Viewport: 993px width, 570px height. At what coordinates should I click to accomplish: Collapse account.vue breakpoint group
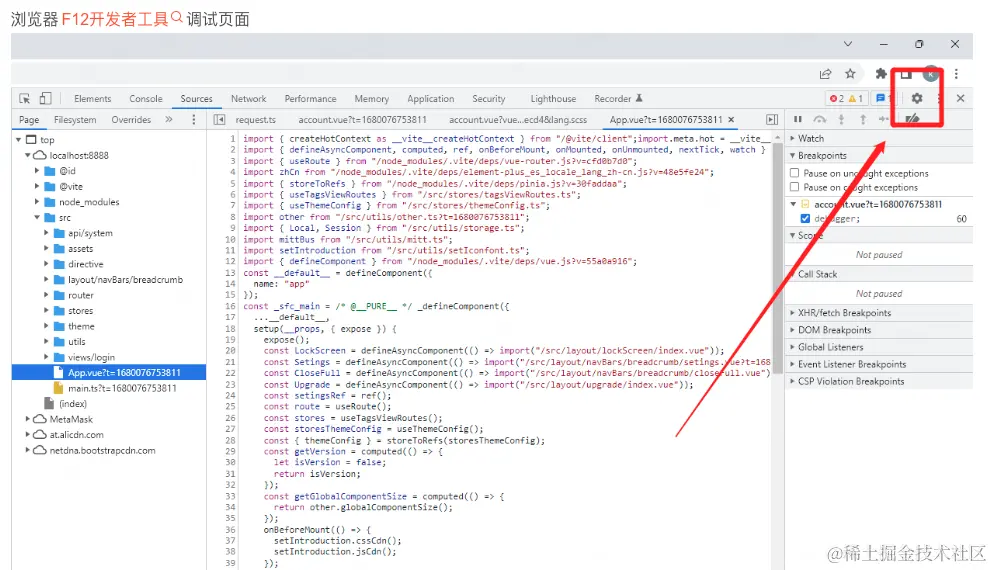click(793, 204)
